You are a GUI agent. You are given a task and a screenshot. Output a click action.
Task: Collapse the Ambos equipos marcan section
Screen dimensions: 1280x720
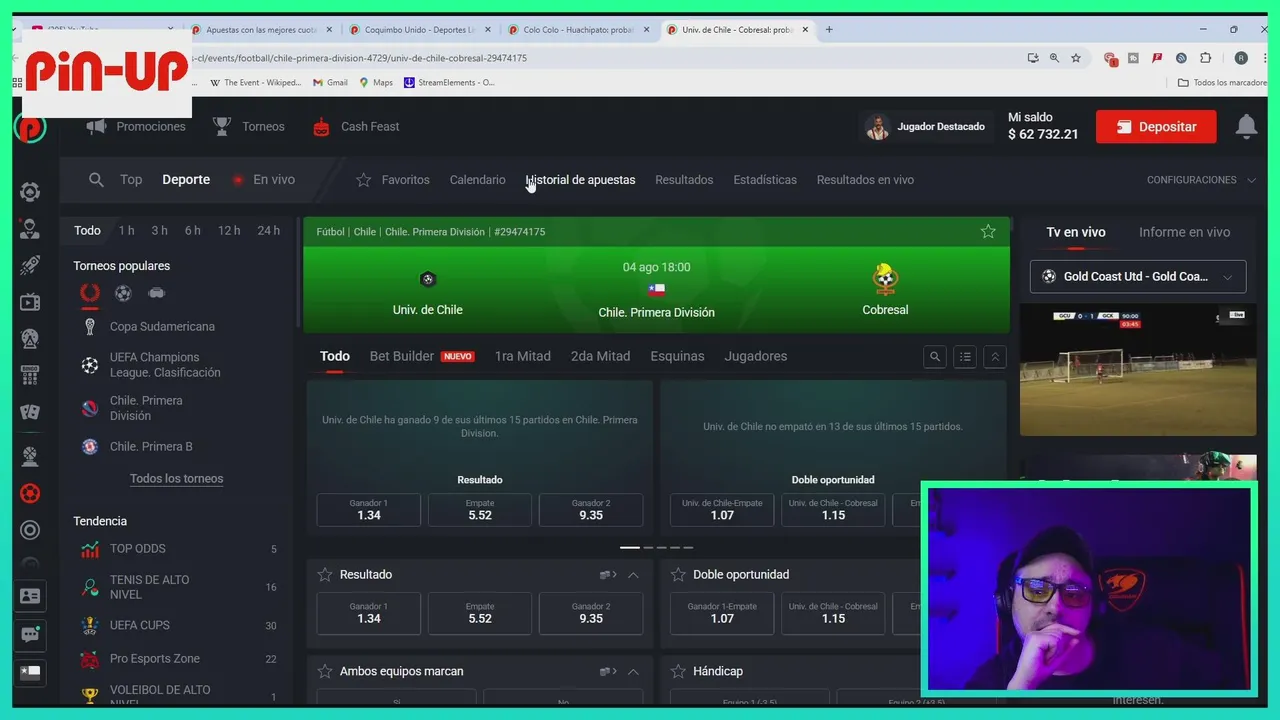[633, 671]
